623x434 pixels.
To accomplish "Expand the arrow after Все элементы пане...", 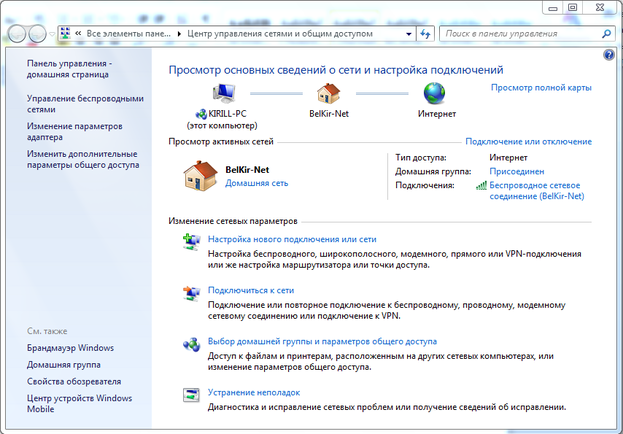I will coord(179,34).
